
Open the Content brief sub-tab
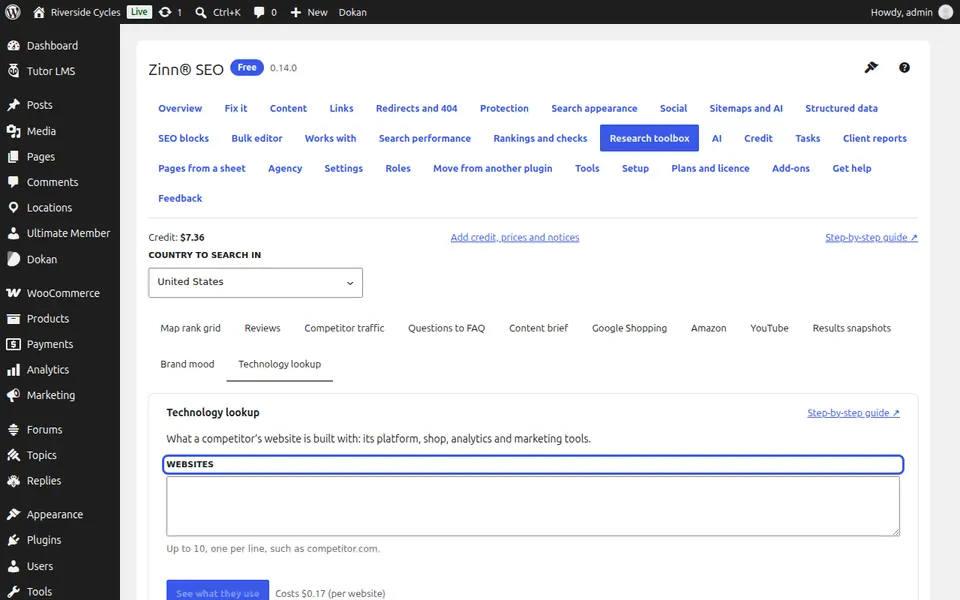(x=538, y=328)
